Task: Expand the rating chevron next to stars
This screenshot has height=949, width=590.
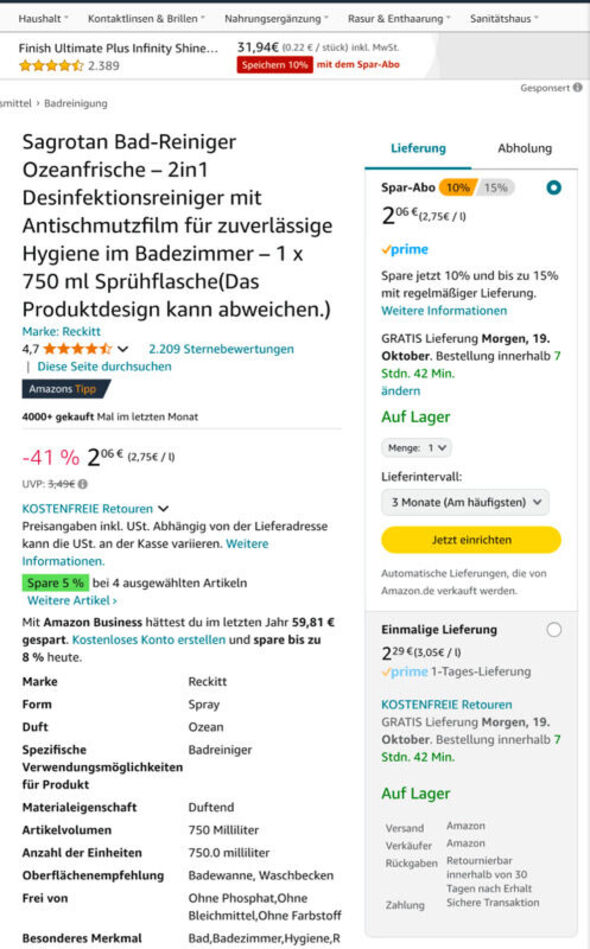Action: pos(123,349)
